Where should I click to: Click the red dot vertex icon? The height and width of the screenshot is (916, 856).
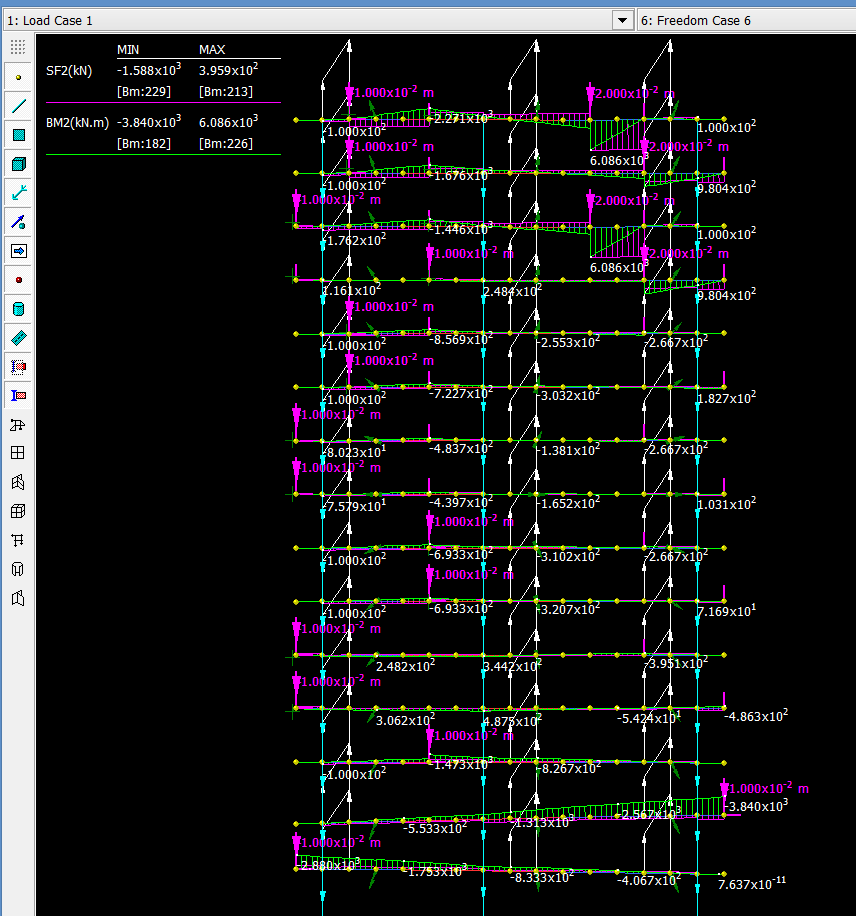[18, 279]
